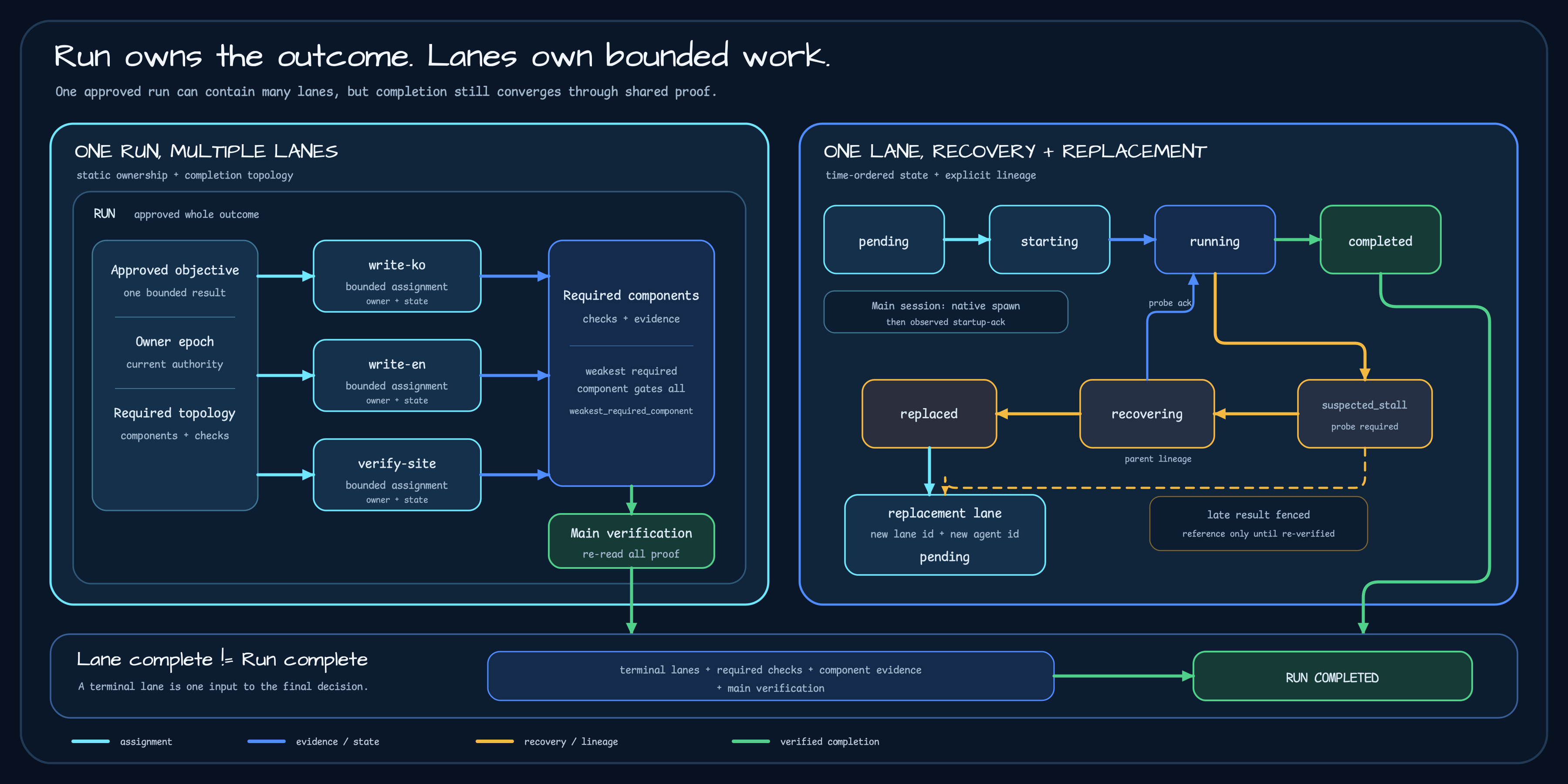Click the cyan 'assignment' legend line
This screenshot has width=1568, height=784.
pos(90,741)
